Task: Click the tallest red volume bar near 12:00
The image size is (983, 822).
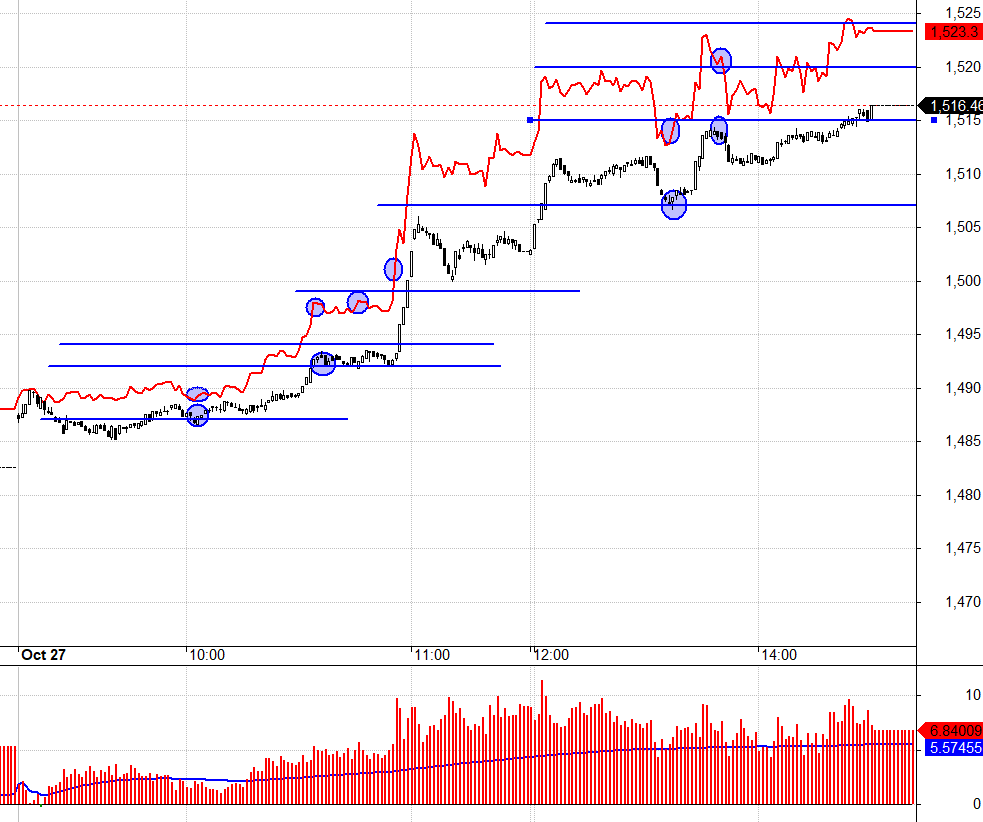Action: pyautogui.click(x=542, y=740)
